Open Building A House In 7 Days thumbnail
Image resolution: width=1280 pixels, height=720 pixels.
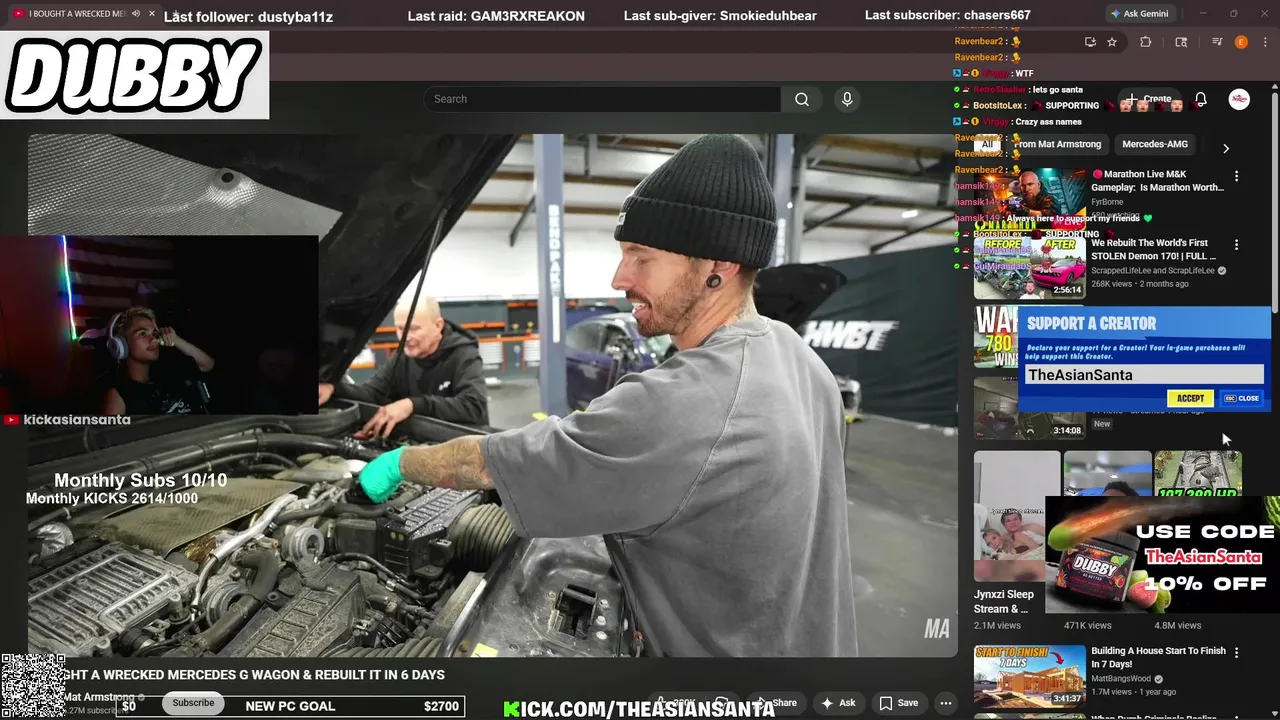(1030, 675)
